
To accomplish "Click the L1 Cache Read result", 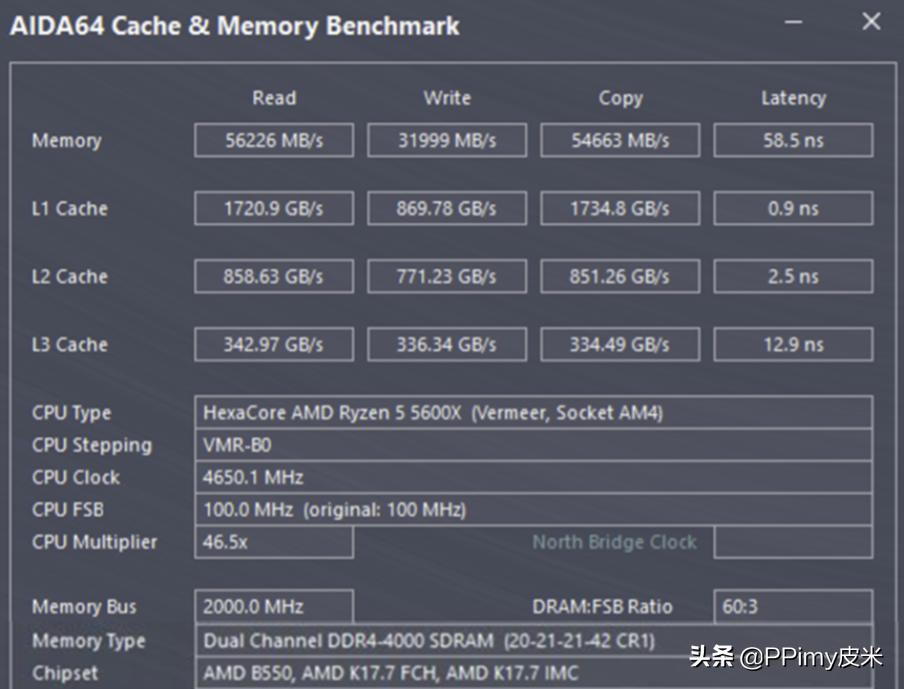I will [x=273, y=209].
